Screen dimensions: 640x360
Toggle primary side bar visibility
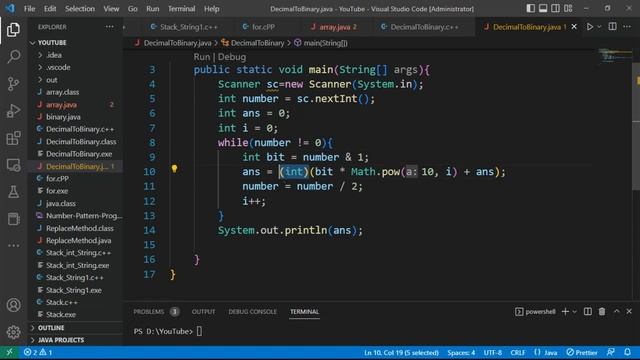[x=530, y=8]
